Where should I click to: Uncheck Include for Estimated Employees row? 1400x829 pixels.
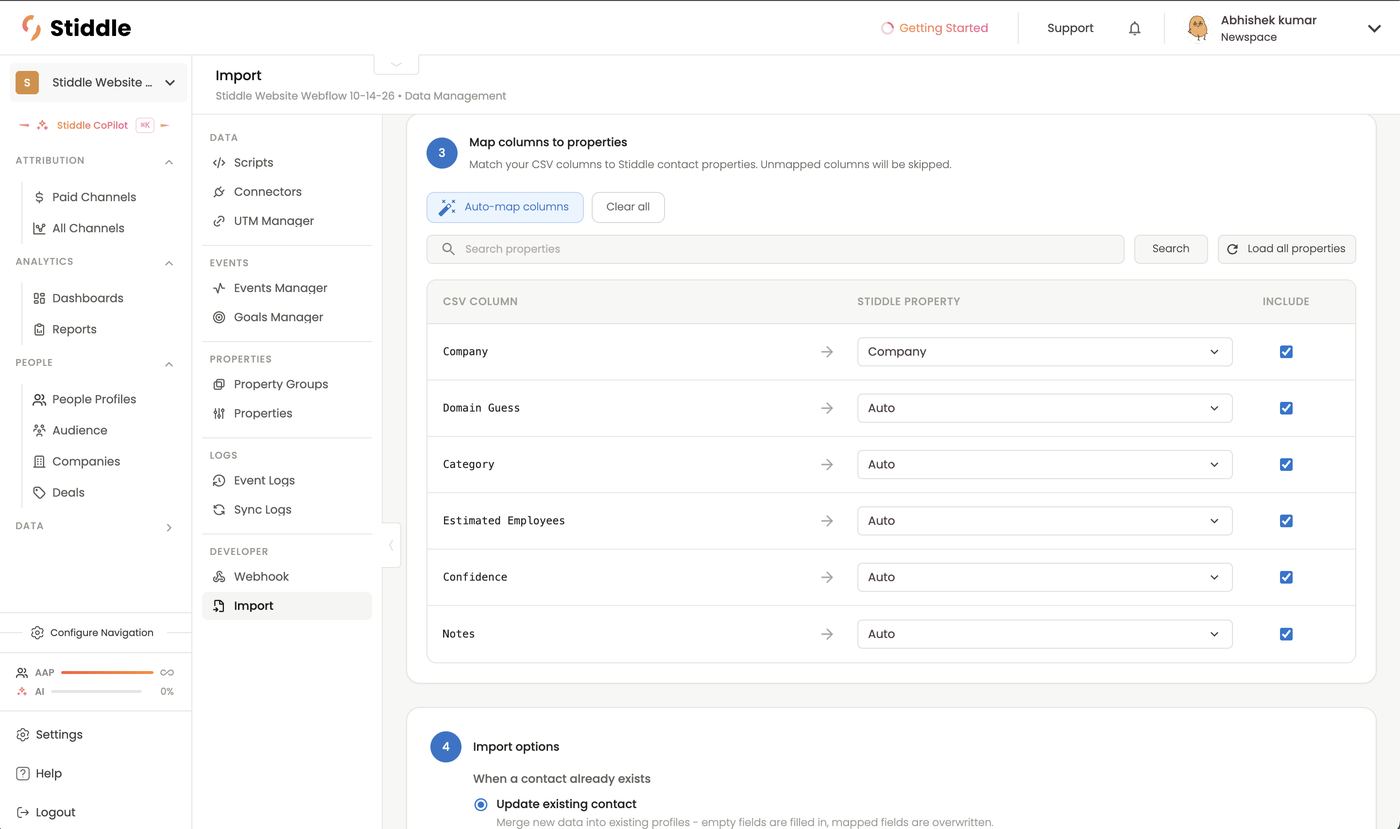click(x=1286, y=521)
